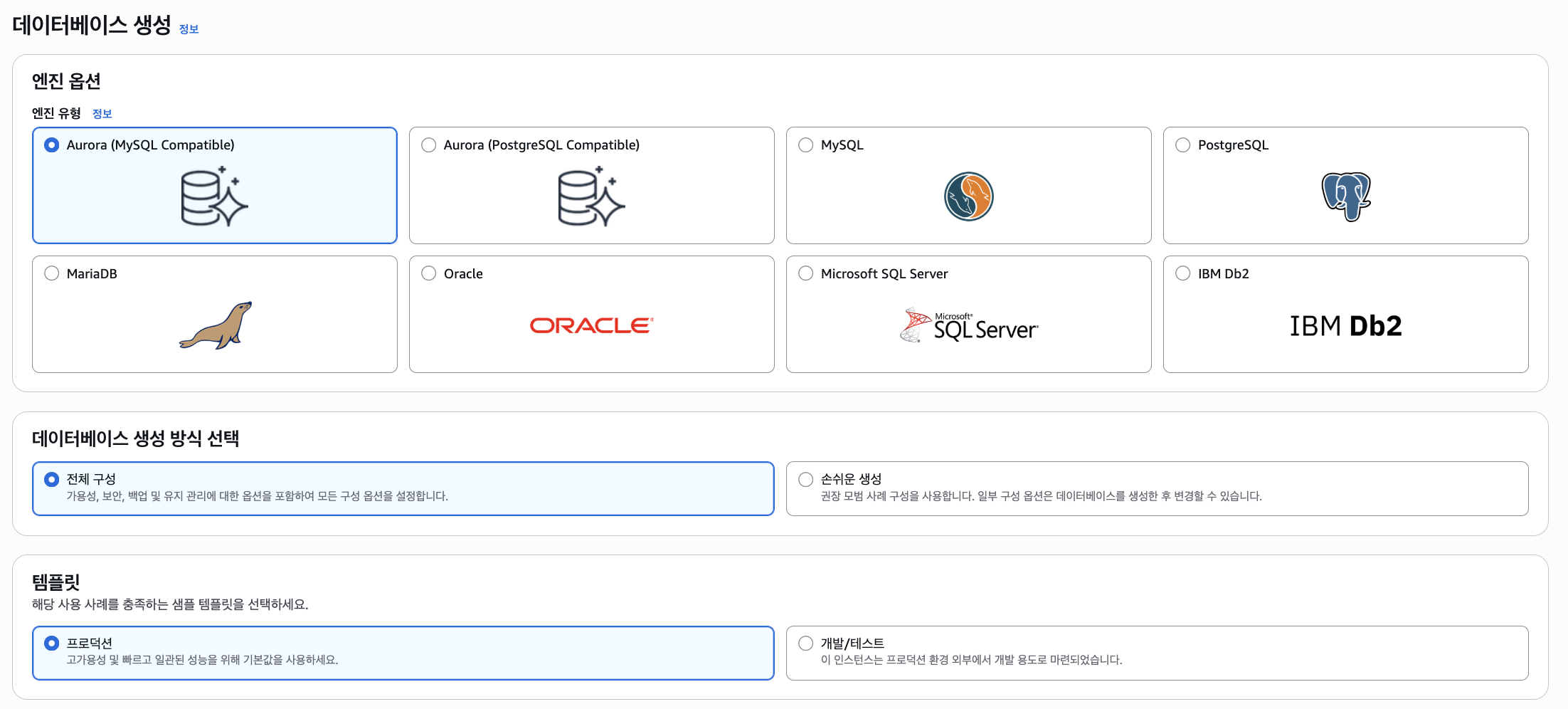This screenshot has width=1568, height=709.
Task: Click the 템플릿 section heading
Action: (56, 582)
